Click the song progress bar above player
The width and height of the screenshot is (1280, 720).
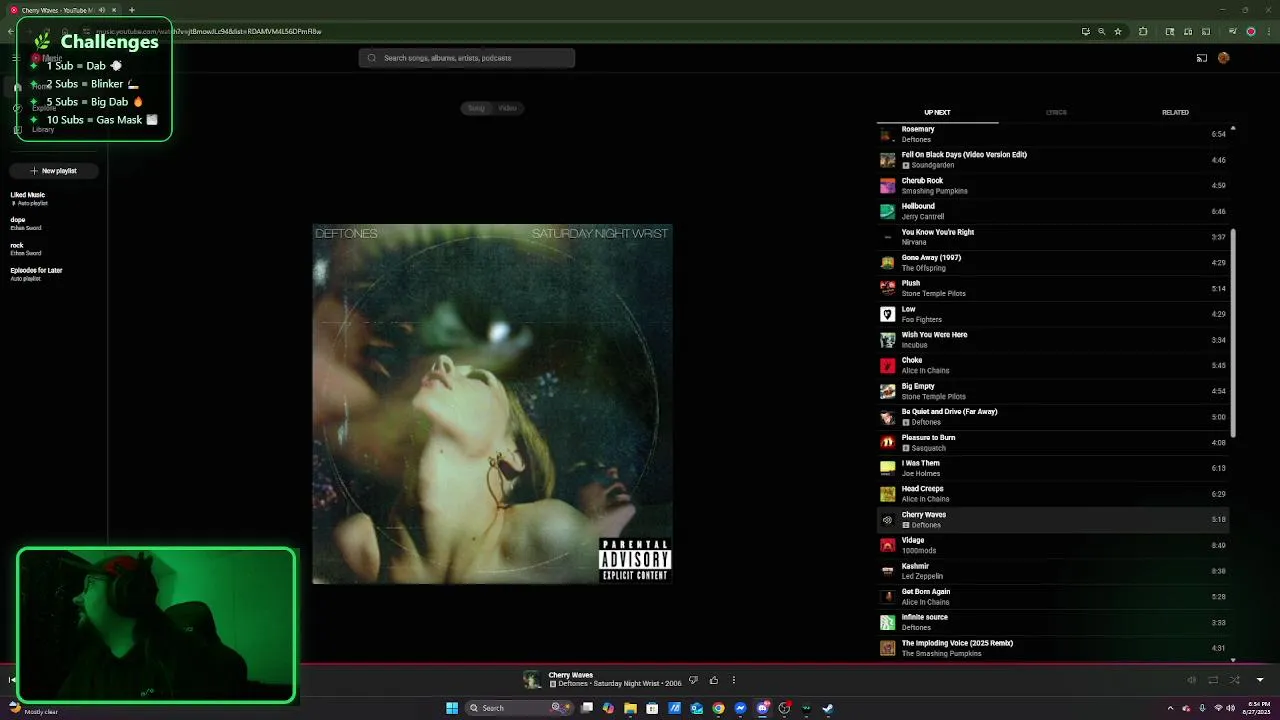(640, 663)
